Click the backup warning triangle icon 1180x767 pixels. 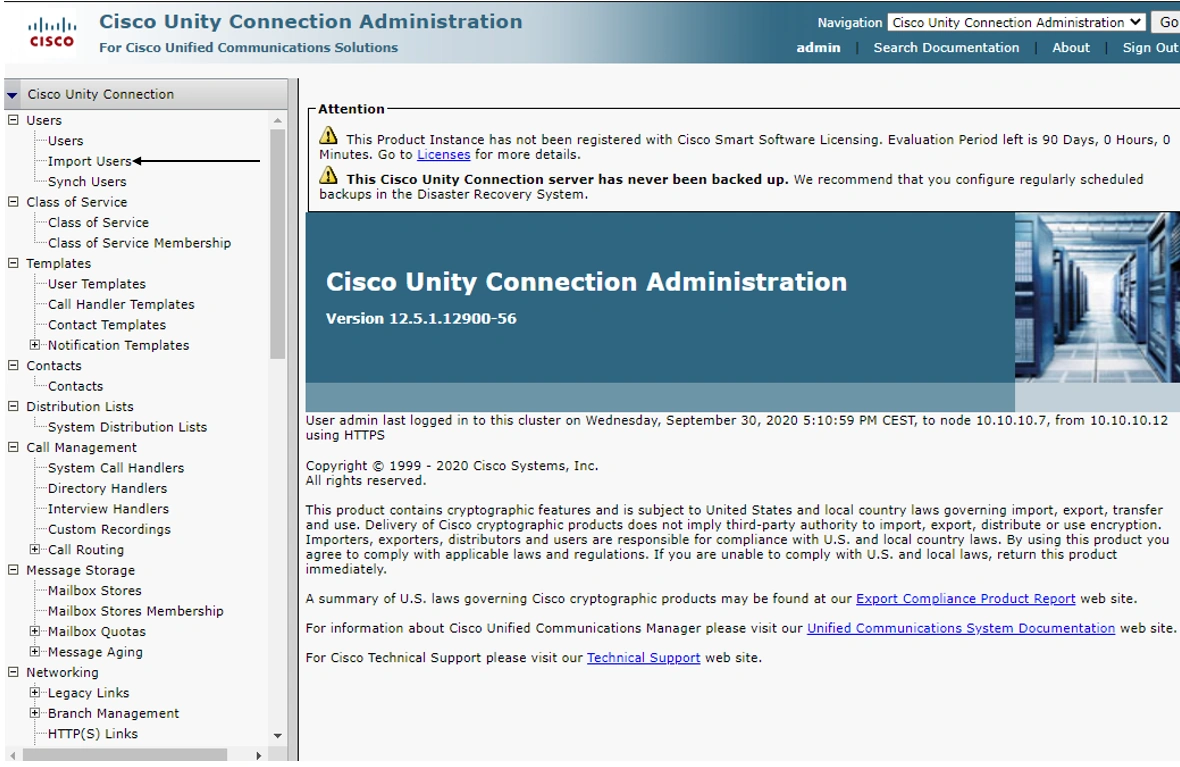[x=328, y=175]
